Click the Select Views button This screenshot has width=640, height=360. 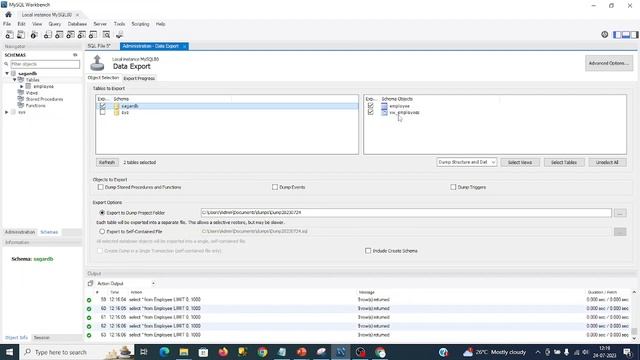520,162
